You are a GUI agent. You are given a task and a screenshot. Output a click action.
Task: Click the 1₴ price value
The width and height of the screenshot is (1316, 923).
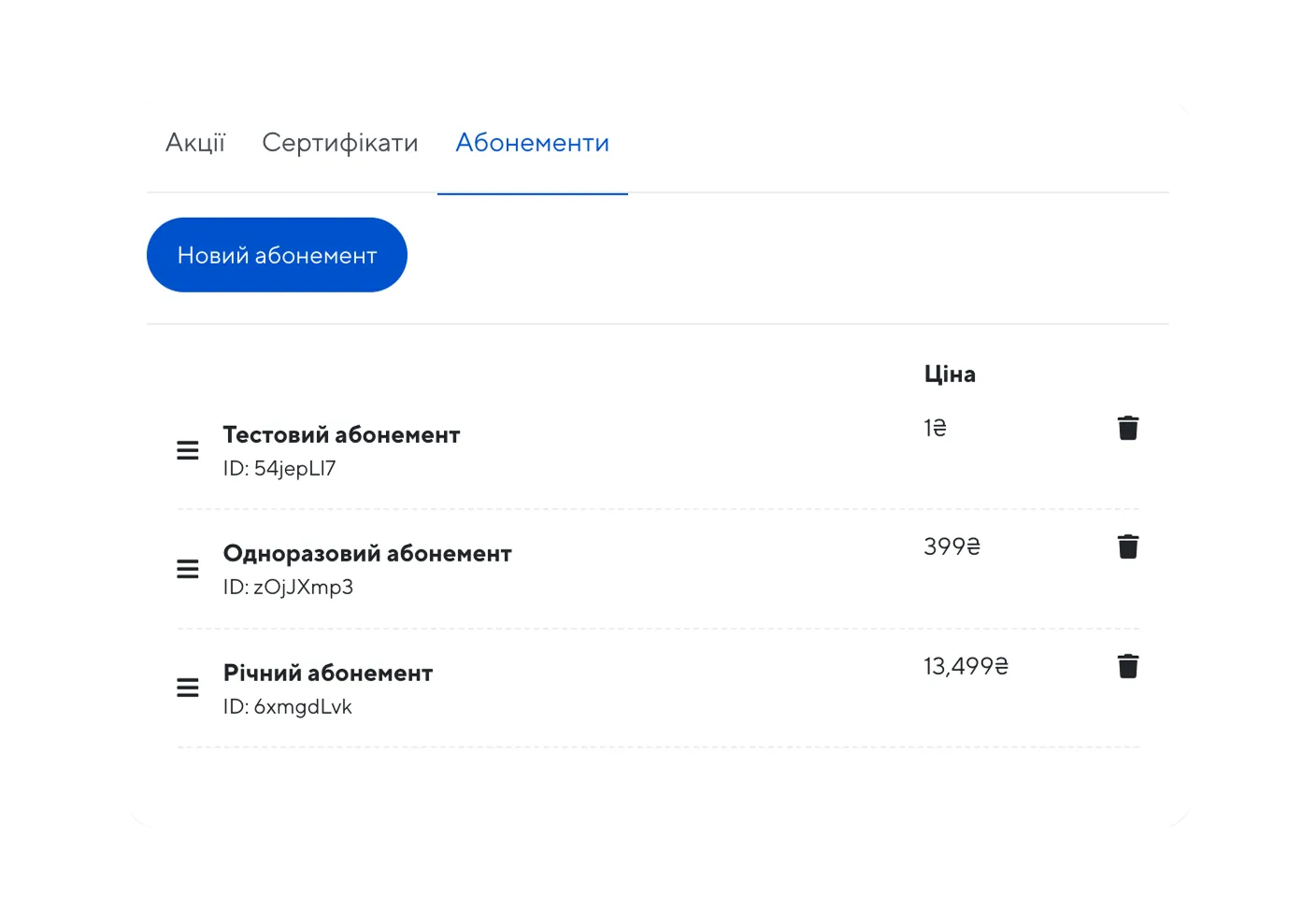[x=935, y=428]
